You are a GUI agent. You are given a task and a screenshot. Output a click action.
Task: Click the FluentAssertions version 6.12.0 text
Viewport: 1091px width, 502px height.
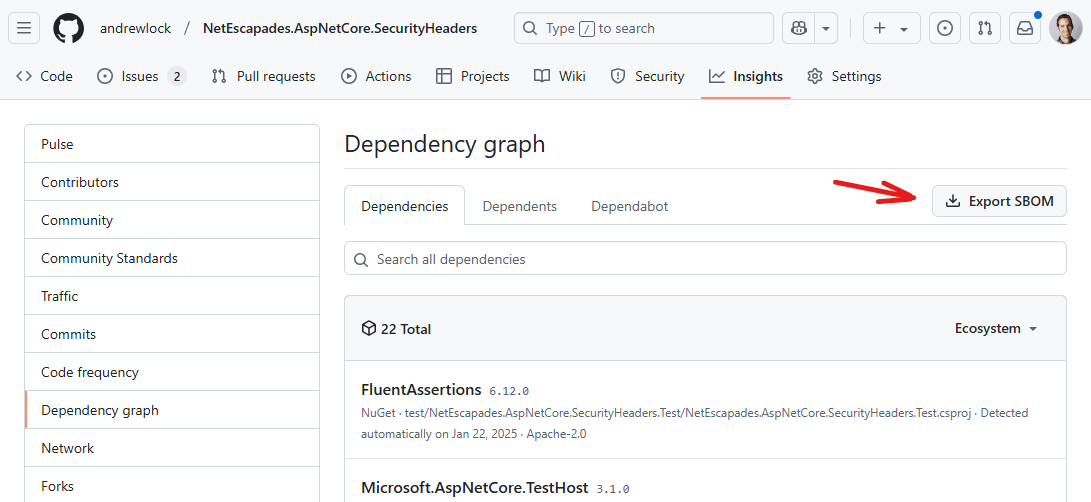509,391
